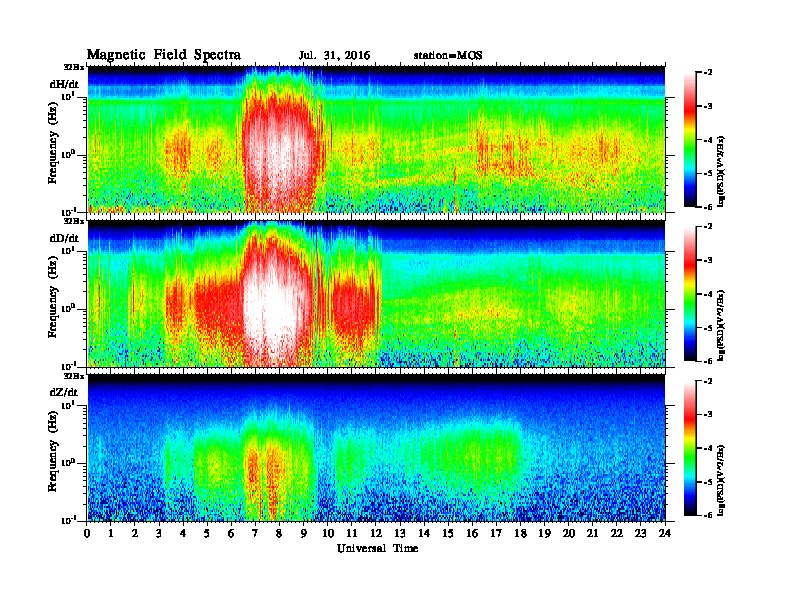This screenshot has width=792, height=612.
Task: Click the color bar beside the dH/dt panel
Action: coord(690,139)
